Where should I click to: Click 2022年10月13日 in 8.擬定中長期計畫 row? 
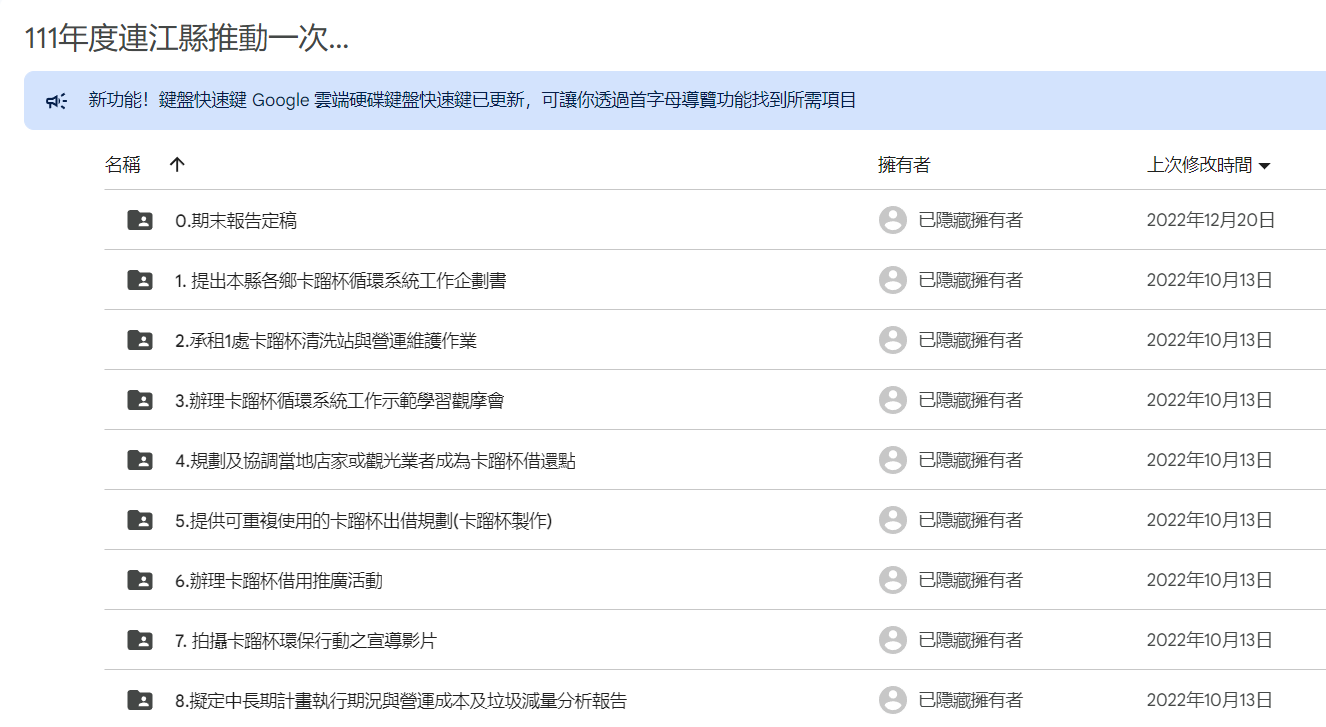(1209, 700)
